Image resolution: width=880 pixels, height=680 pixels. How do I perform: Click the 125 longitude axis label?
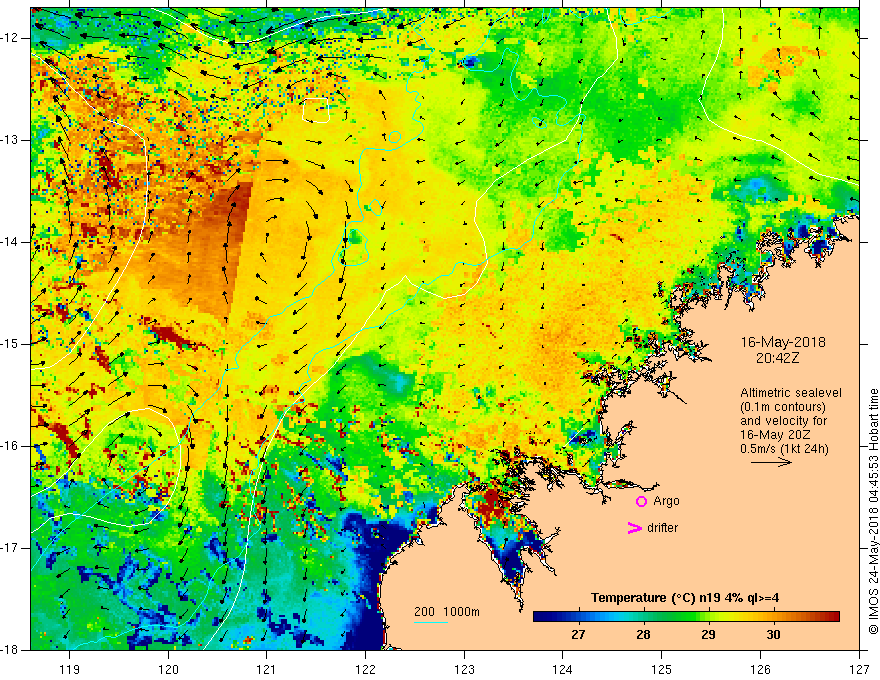point(662,669)
